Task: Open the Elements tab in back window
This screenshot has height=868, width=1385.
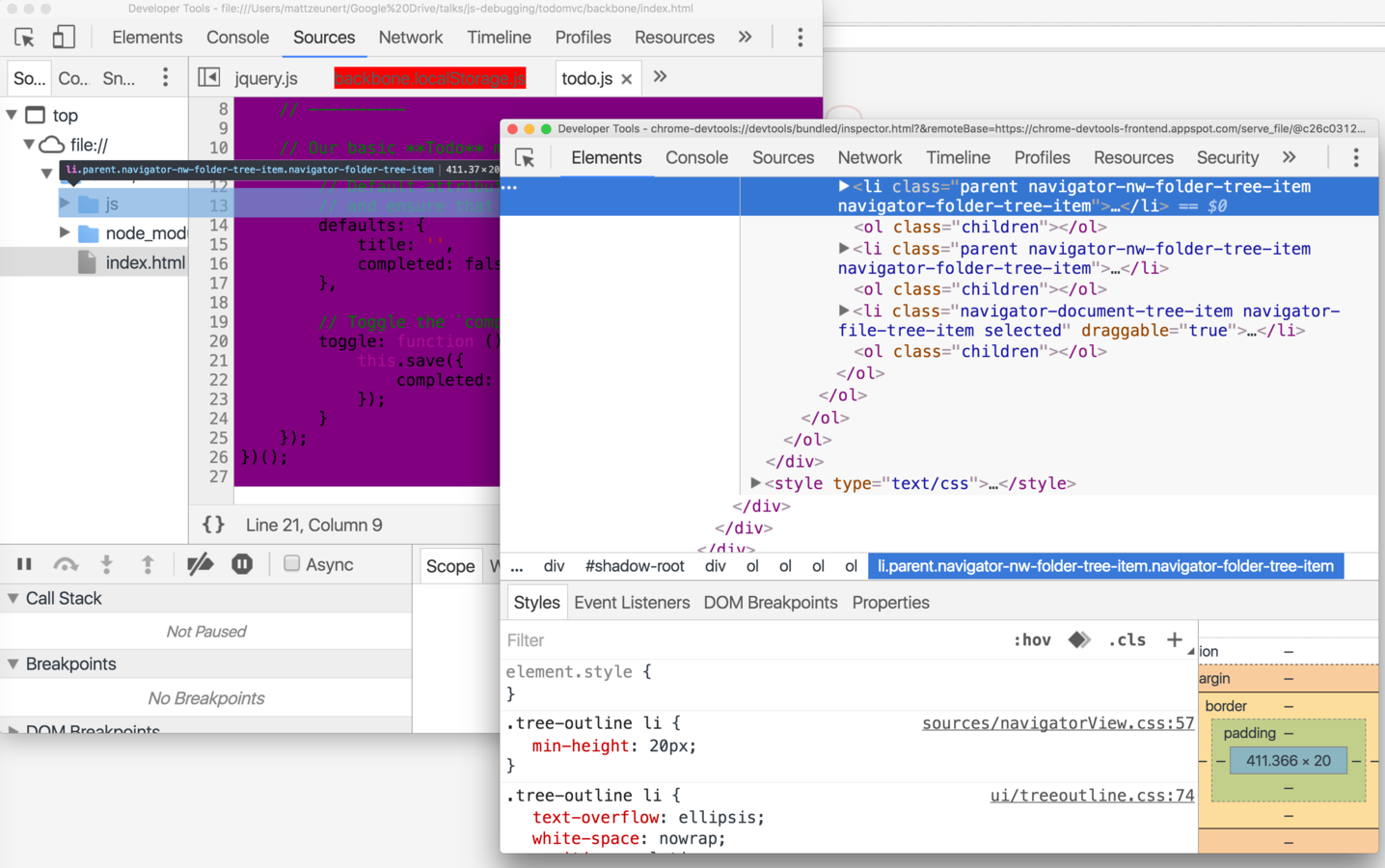Action: pos(147,38)
